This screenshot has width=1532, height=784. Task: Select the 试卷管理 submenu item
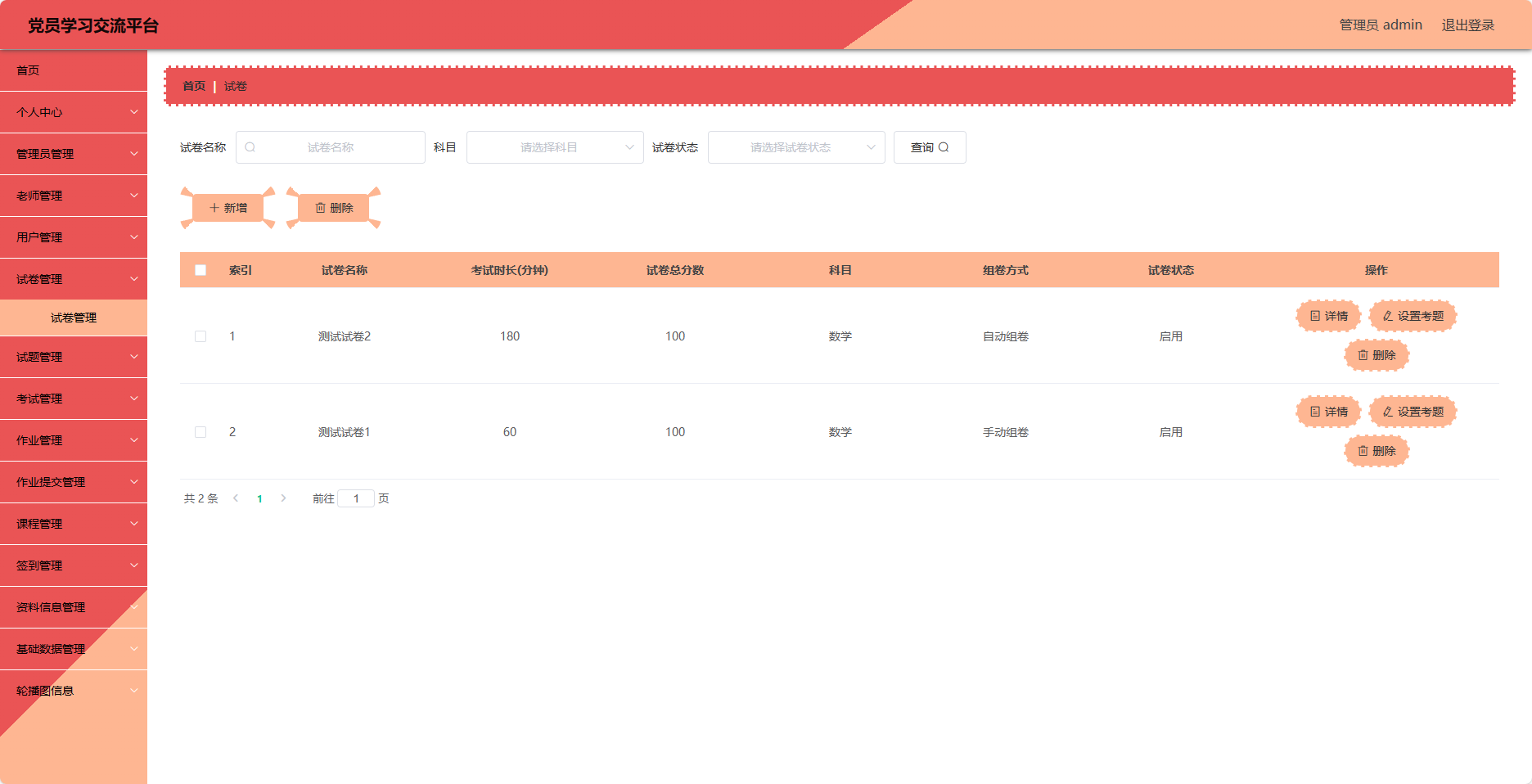(74, 318)
